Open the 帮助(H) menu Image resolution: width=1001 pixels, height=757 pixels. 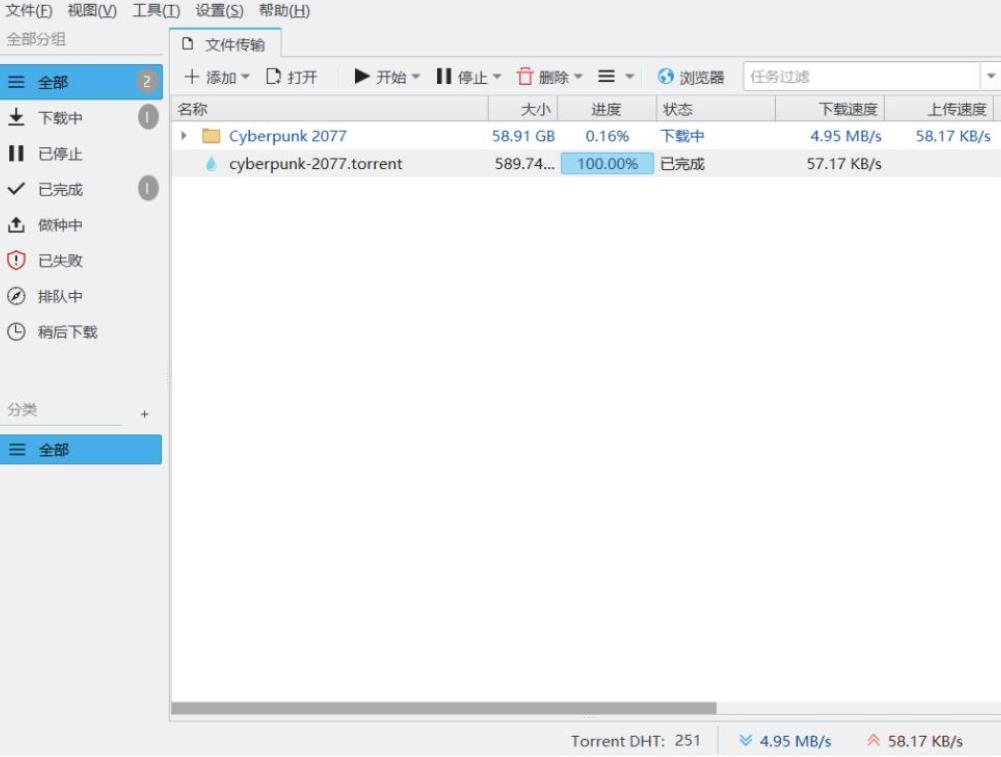284,10
